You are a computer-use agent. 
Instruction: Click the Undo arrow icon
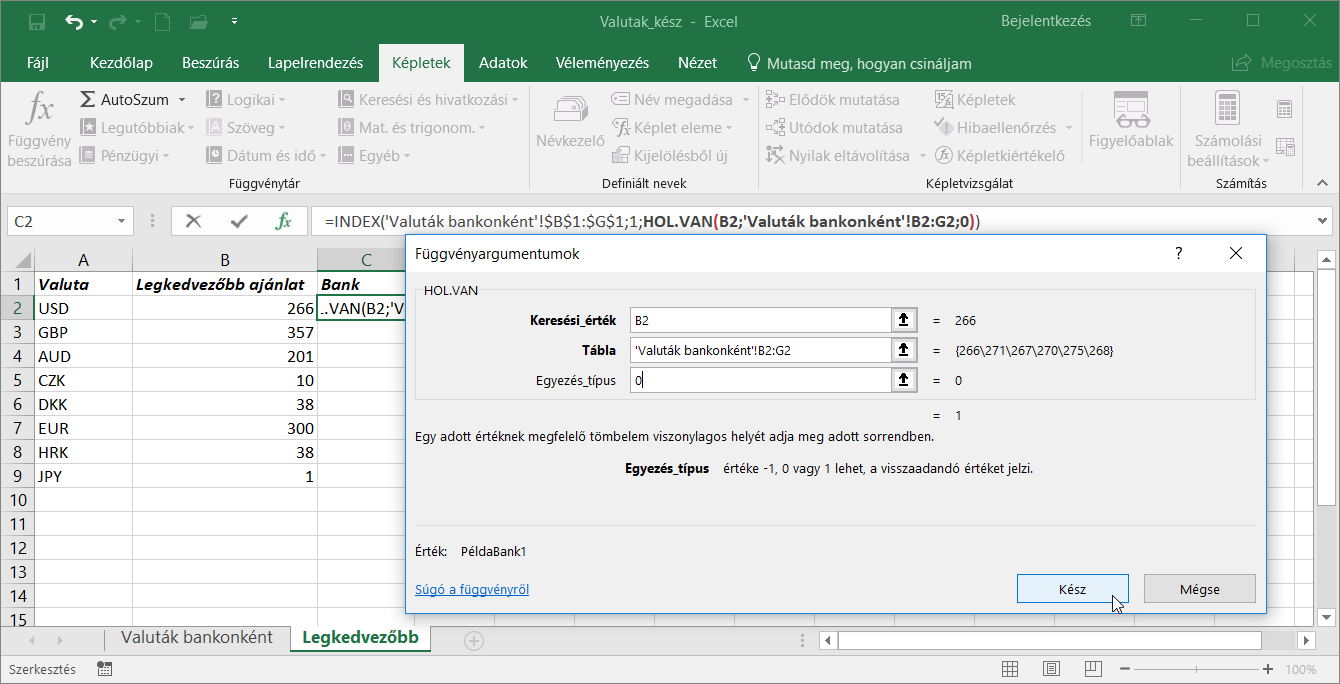(x=74, y=21)
